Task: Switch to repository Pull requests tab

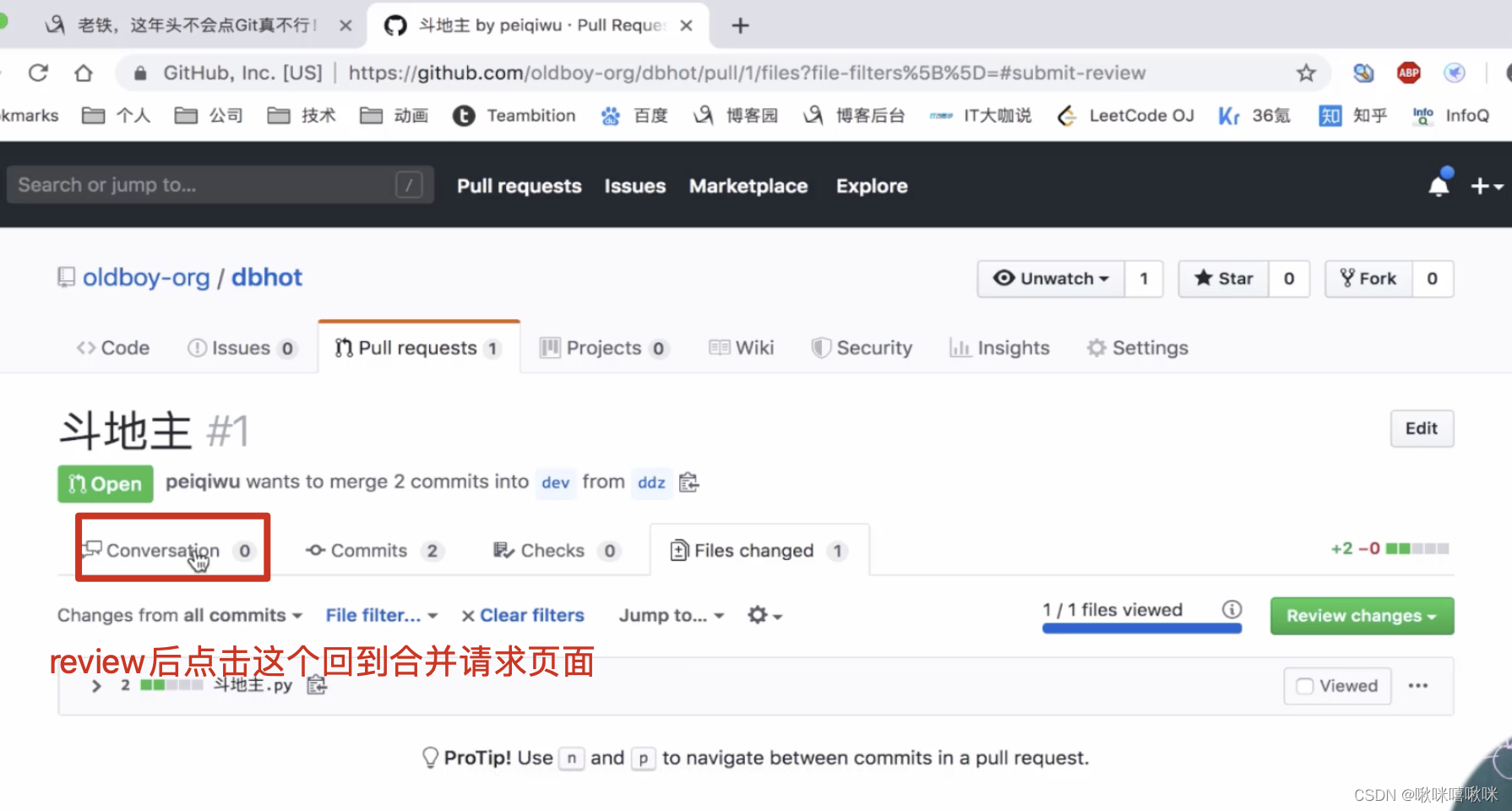Action: [419, 348]
